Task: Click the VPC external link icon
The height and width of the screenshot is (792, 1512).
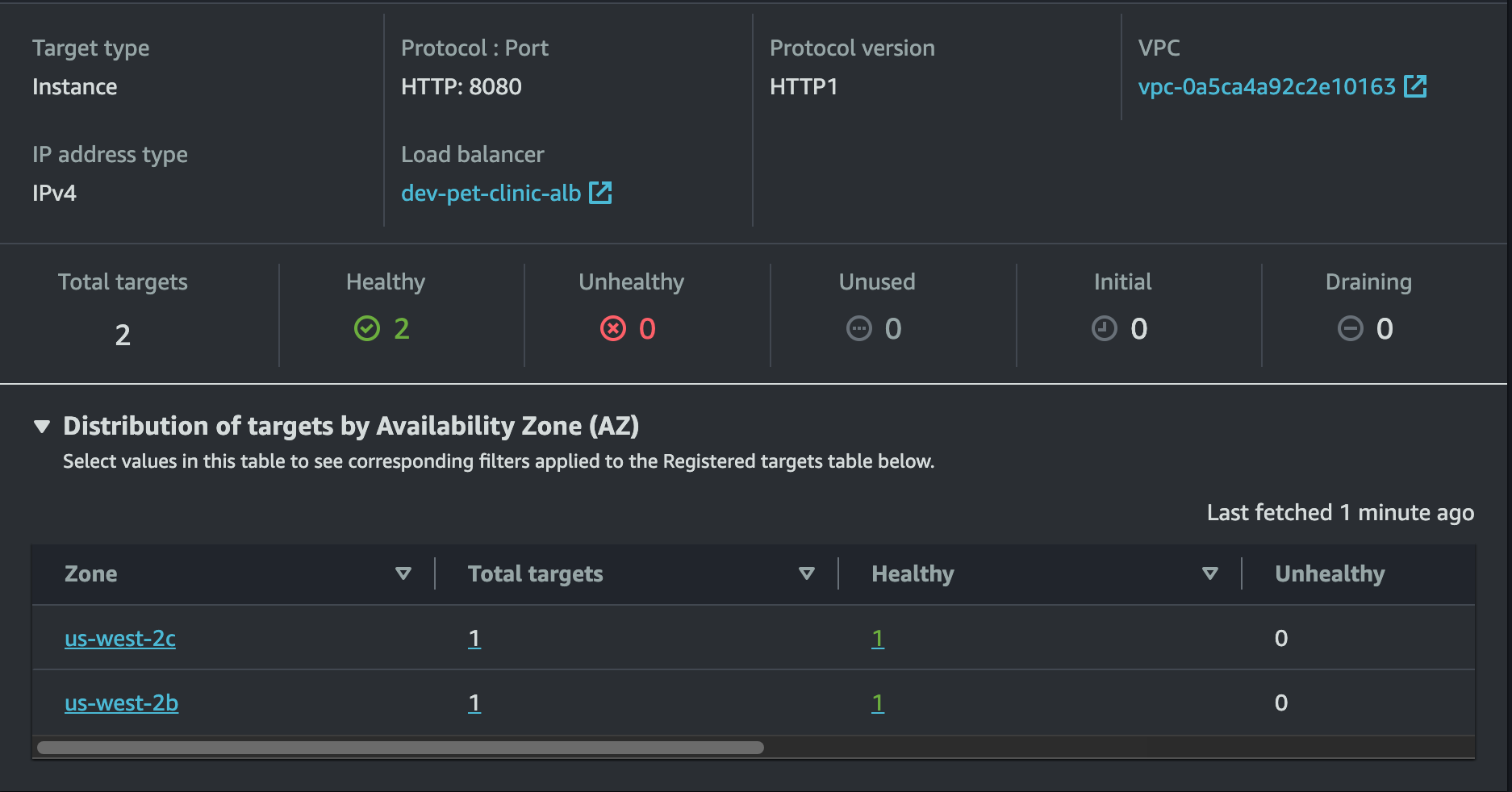Action: point(1415,86)
